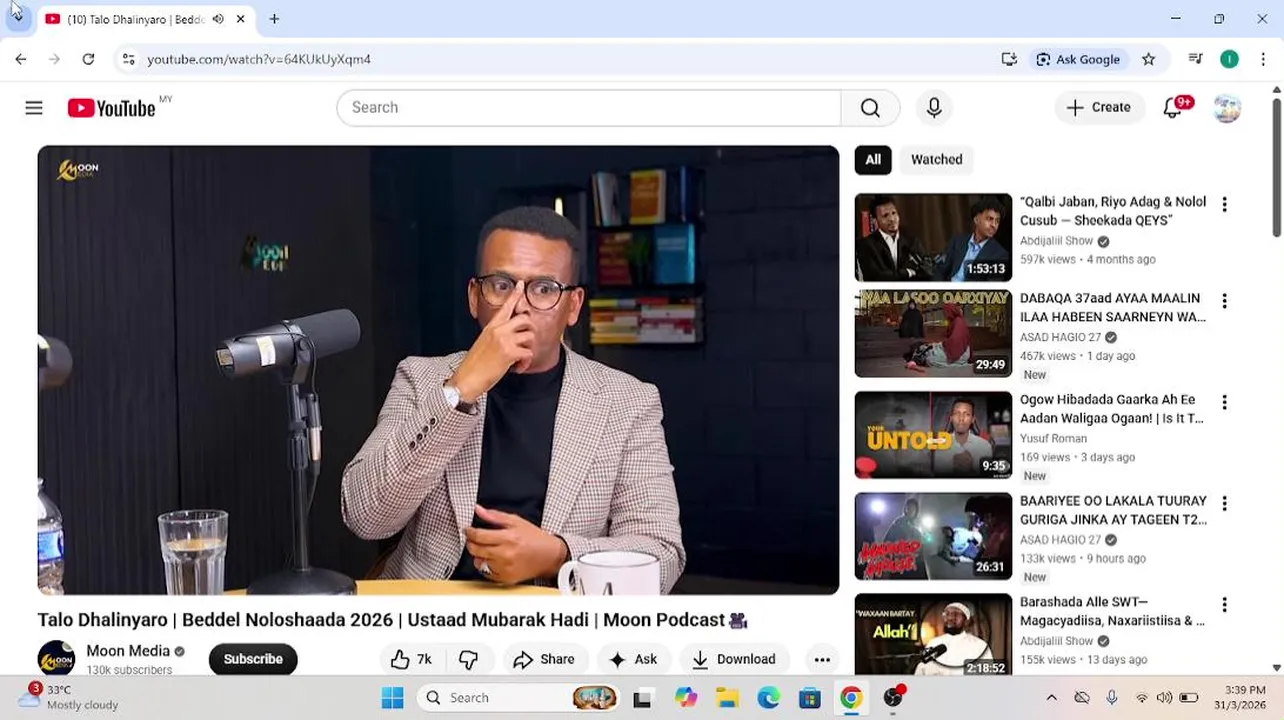Viewport: 1284px width, 720px height.
Task: Open File Explorer from the taskbar
Action: click(727, 698)
